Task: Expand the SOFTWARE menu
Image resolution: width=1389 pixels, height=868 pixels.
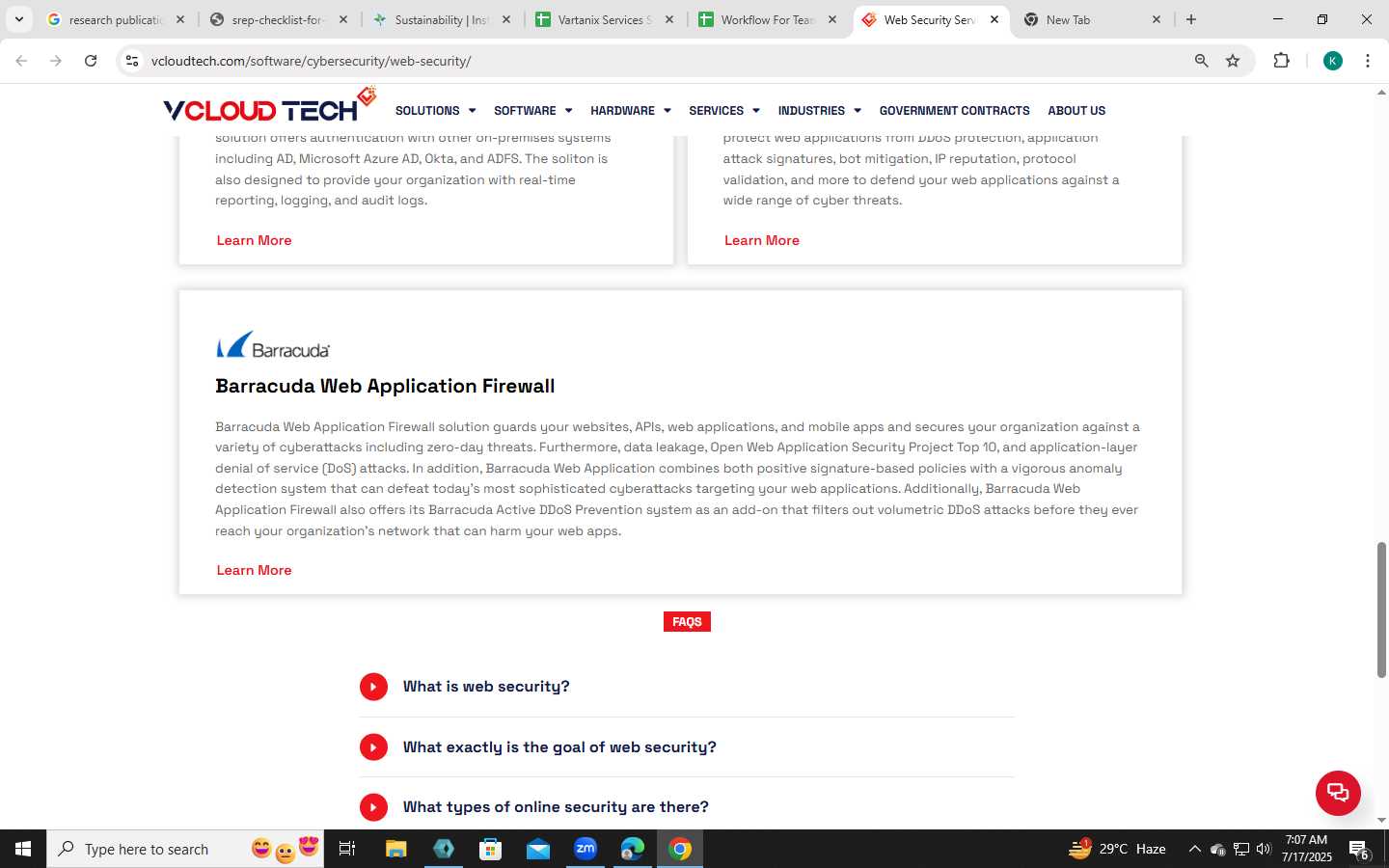Action: coord(532,111)
